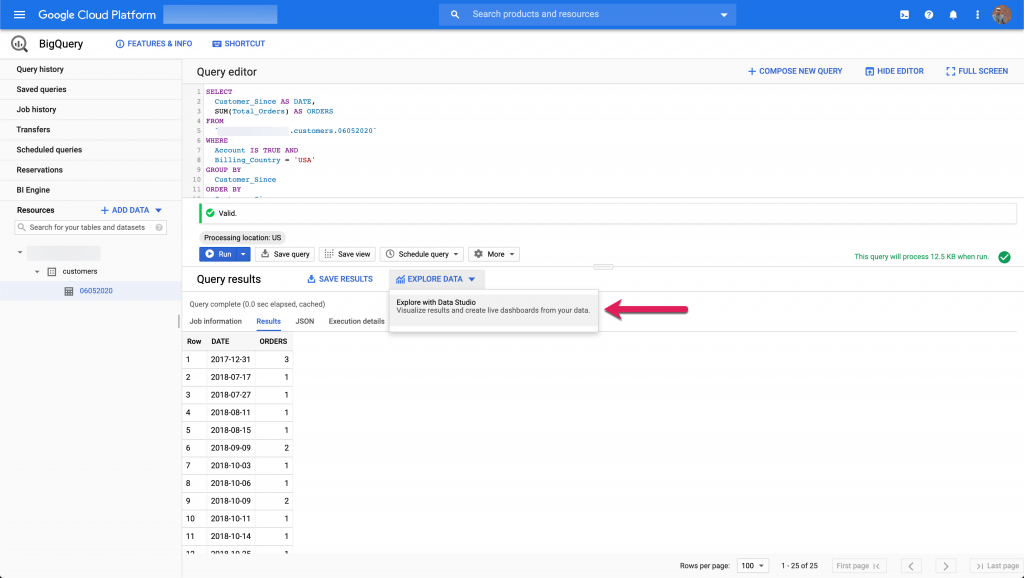The image size is (1024, 578).
Task: Expand search bar dropdown arrow
Action: click(724, 14)
